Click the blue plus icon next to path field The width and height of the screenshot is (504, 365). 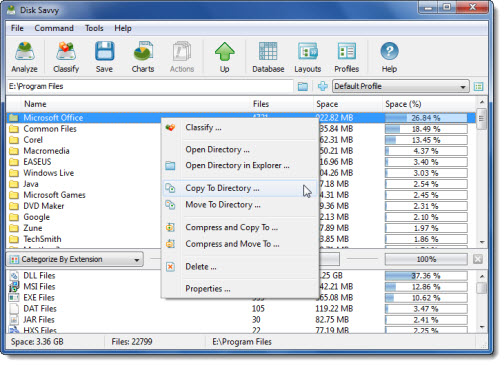pos(322,86)
